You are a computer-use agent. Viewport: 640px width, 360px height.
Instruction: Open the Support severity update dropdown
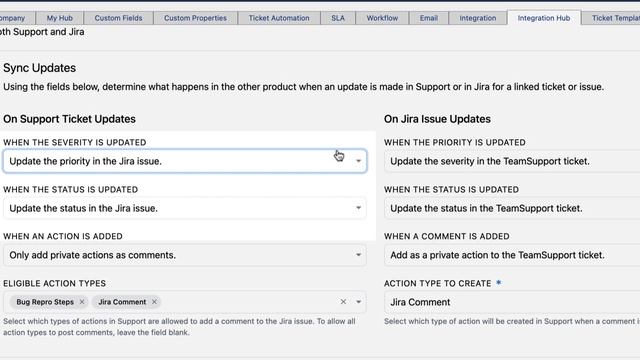click(x=185, y=161)
